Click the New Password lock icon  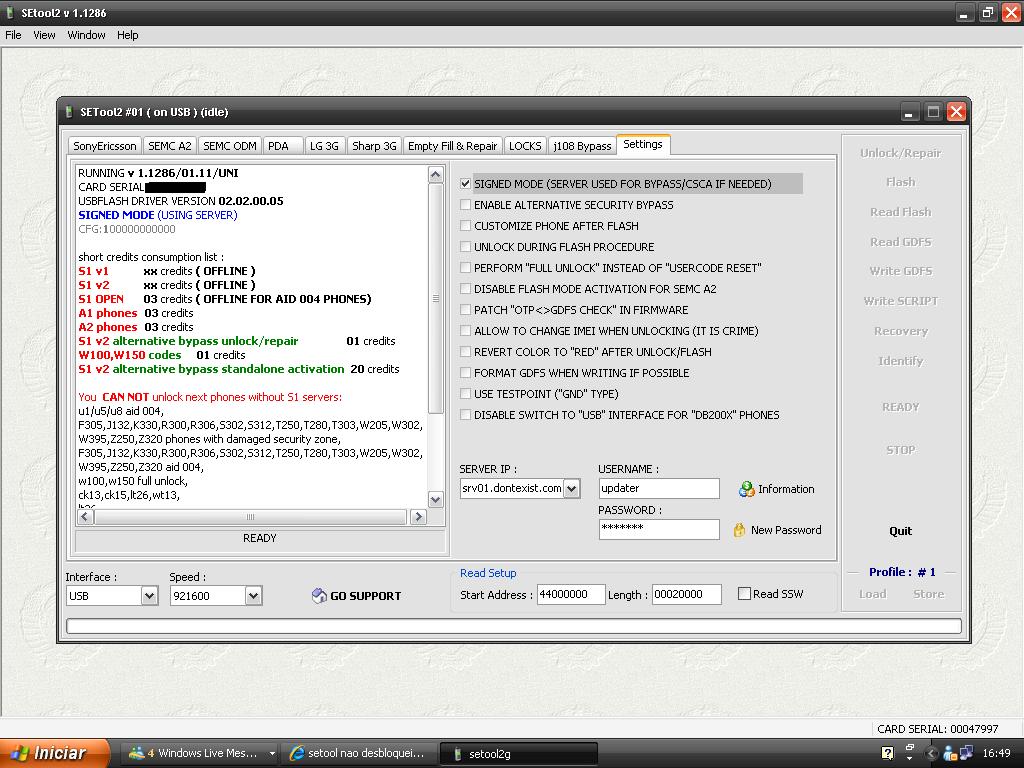click(739, 530)
